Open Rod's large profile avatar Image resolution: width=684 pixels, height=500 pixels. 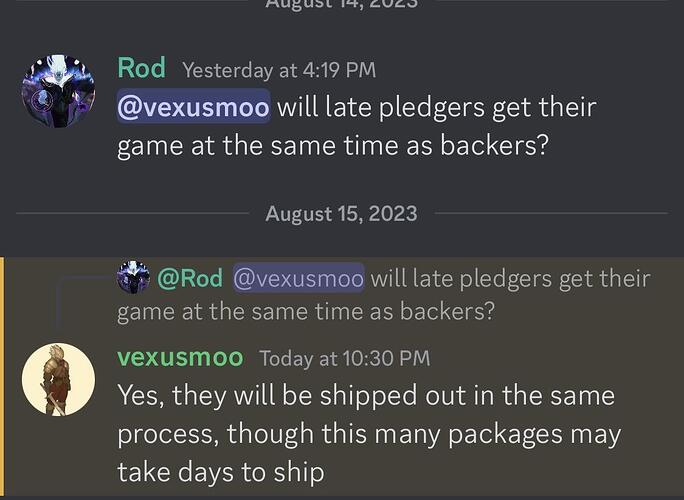click(58, 91)
